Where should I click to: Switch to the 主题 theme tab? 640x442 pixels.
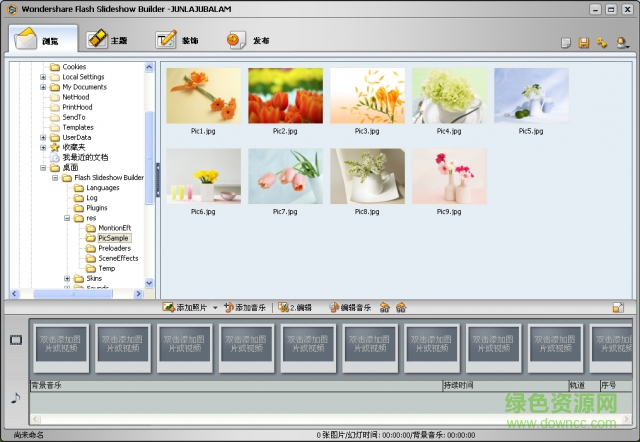tap(108, 40)
